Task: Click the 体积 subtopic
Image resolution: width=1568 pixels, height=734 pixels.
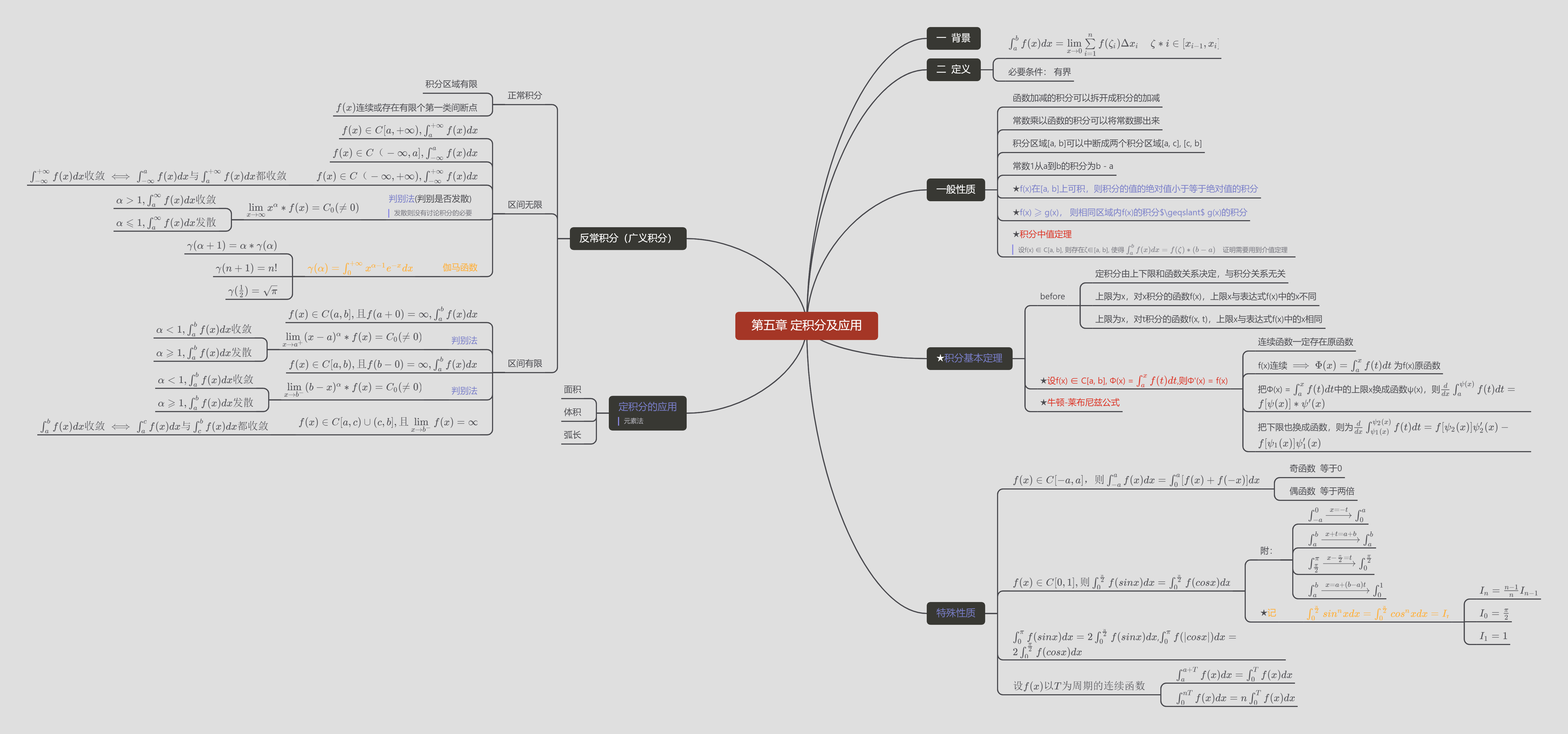Action: pyautogui.click(x=572, y=412)
